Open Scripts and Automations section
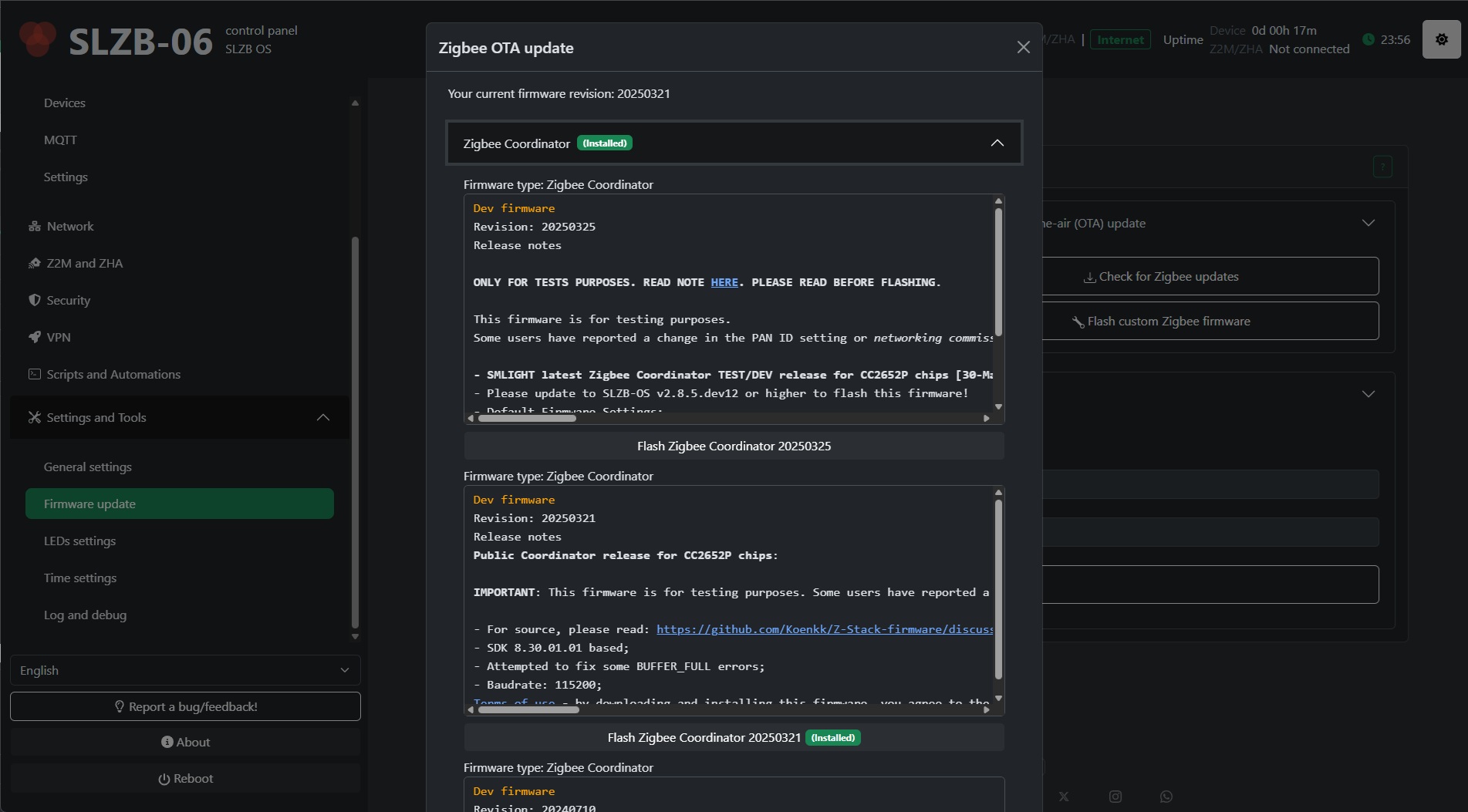Image resolution: width=1468 pixels, height=812 pixels. 113,374
